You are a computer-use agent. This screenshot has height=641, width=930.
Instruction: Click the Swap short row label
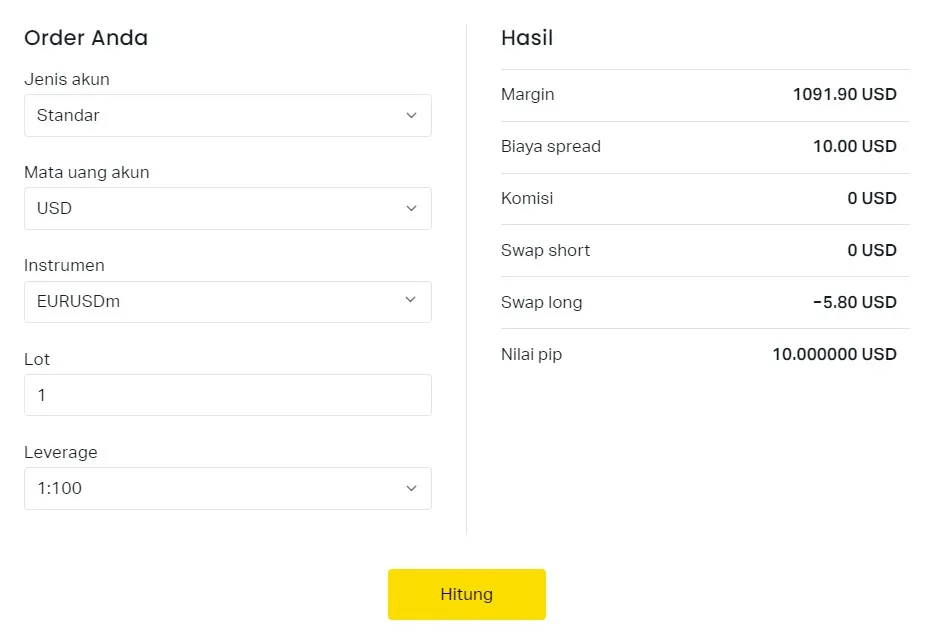click(545, 251)
